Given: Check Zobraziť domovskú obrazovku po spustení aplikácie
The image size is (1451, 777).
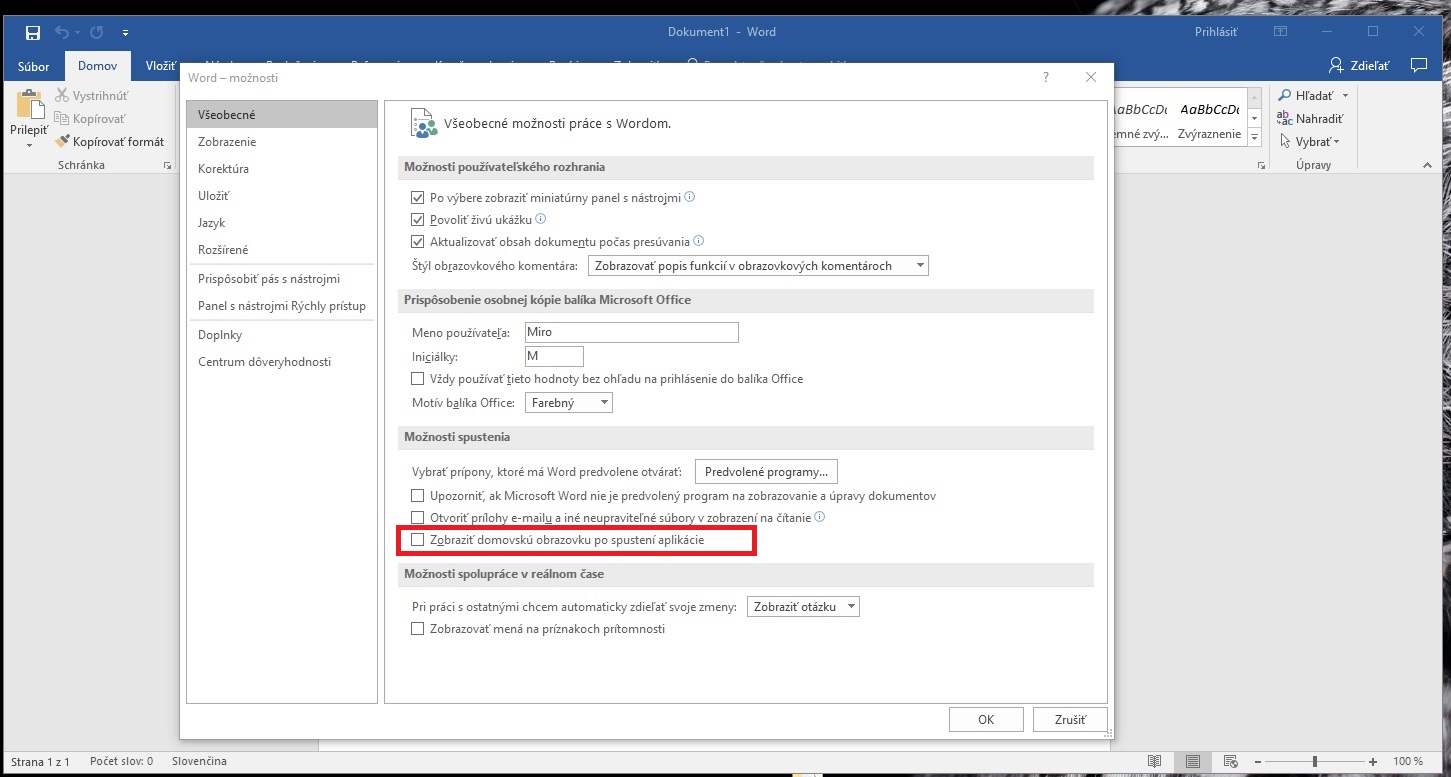Looking at the screenshot, I should 418,540.
